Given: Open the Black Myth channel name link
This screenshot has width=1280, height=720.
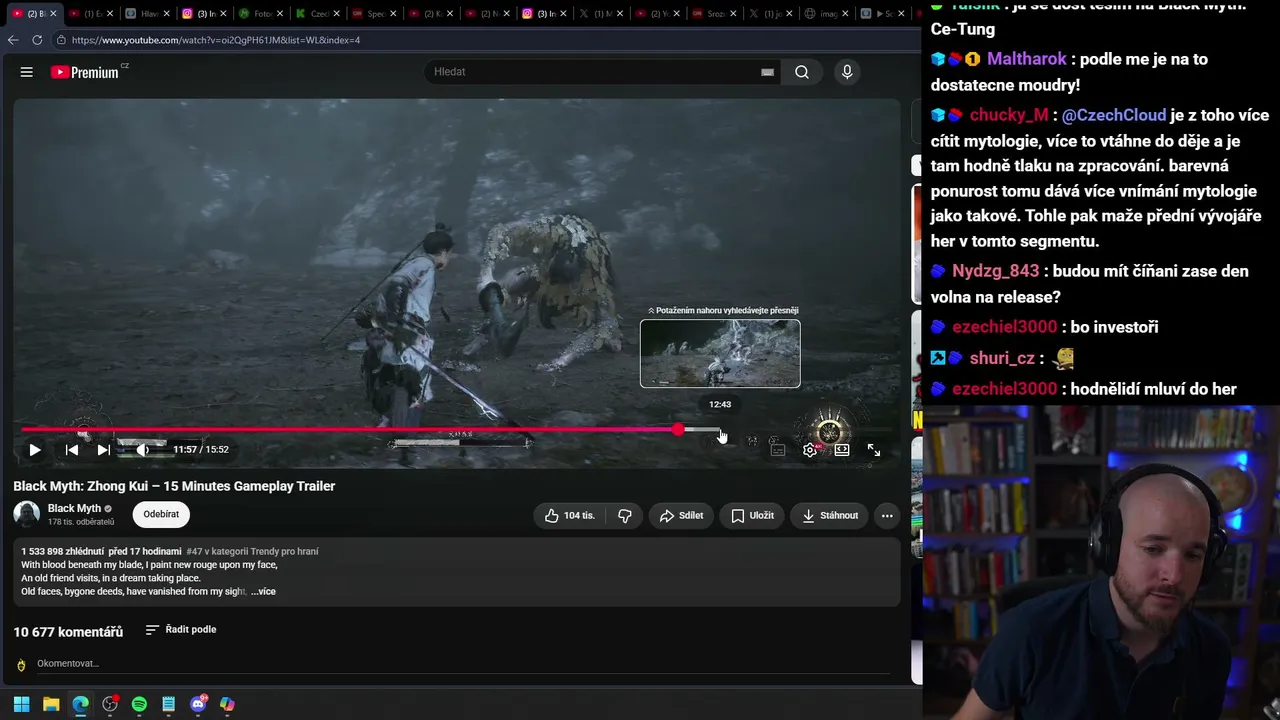Looking at the screenshot, I should coord(74,509).
